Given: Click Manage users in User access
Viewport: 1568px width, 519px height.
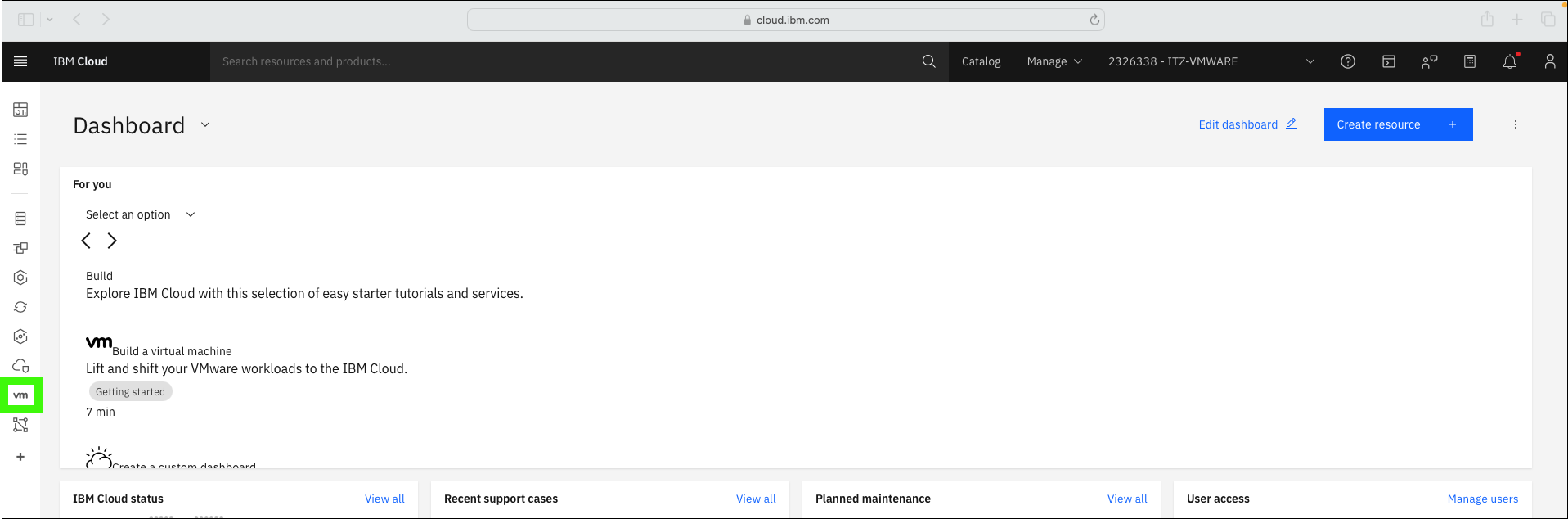Looking at the screenshot, I should point(1482,499).
